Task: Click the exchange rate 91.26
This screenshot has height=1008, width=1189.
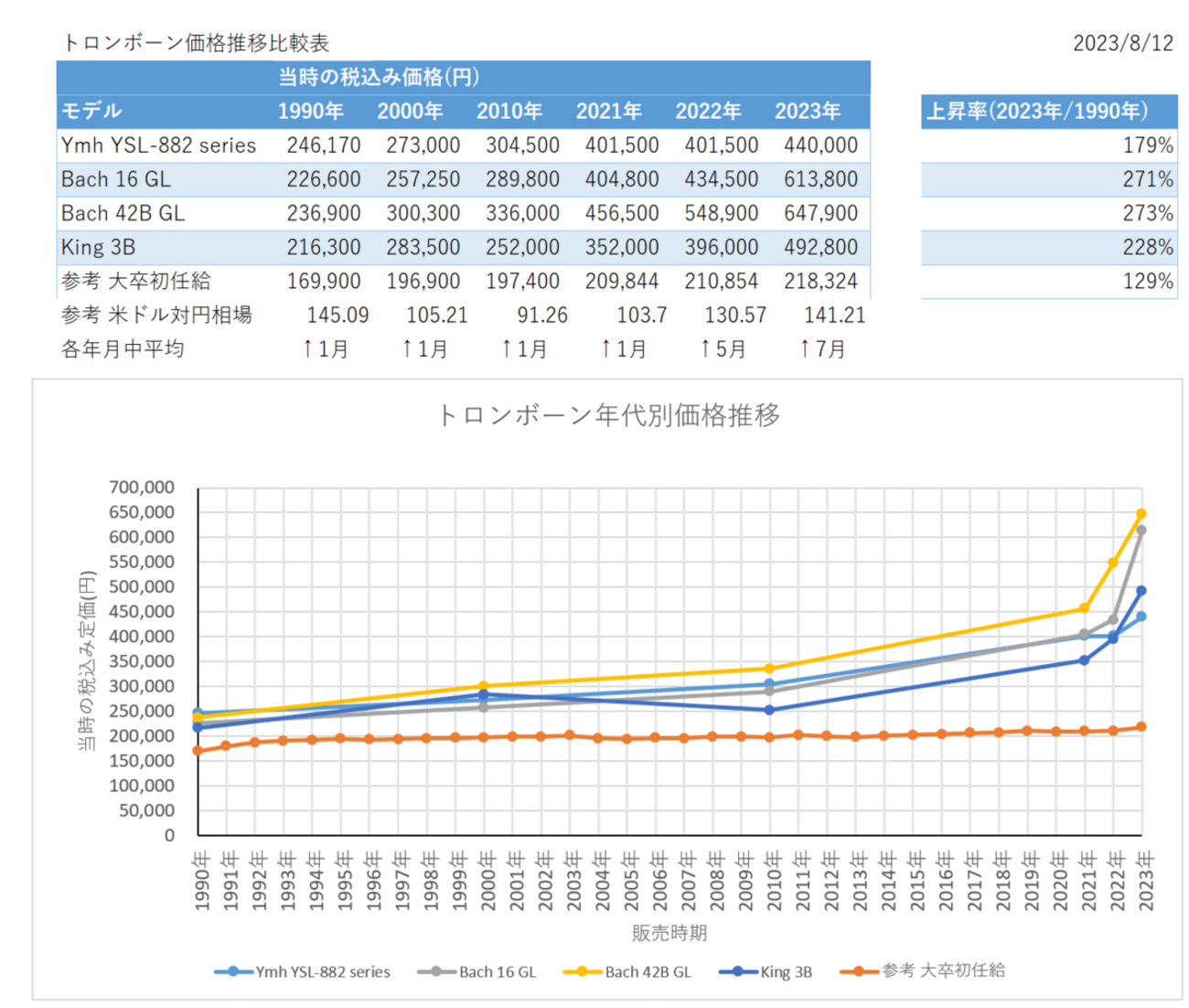Action: click(542, 315)
